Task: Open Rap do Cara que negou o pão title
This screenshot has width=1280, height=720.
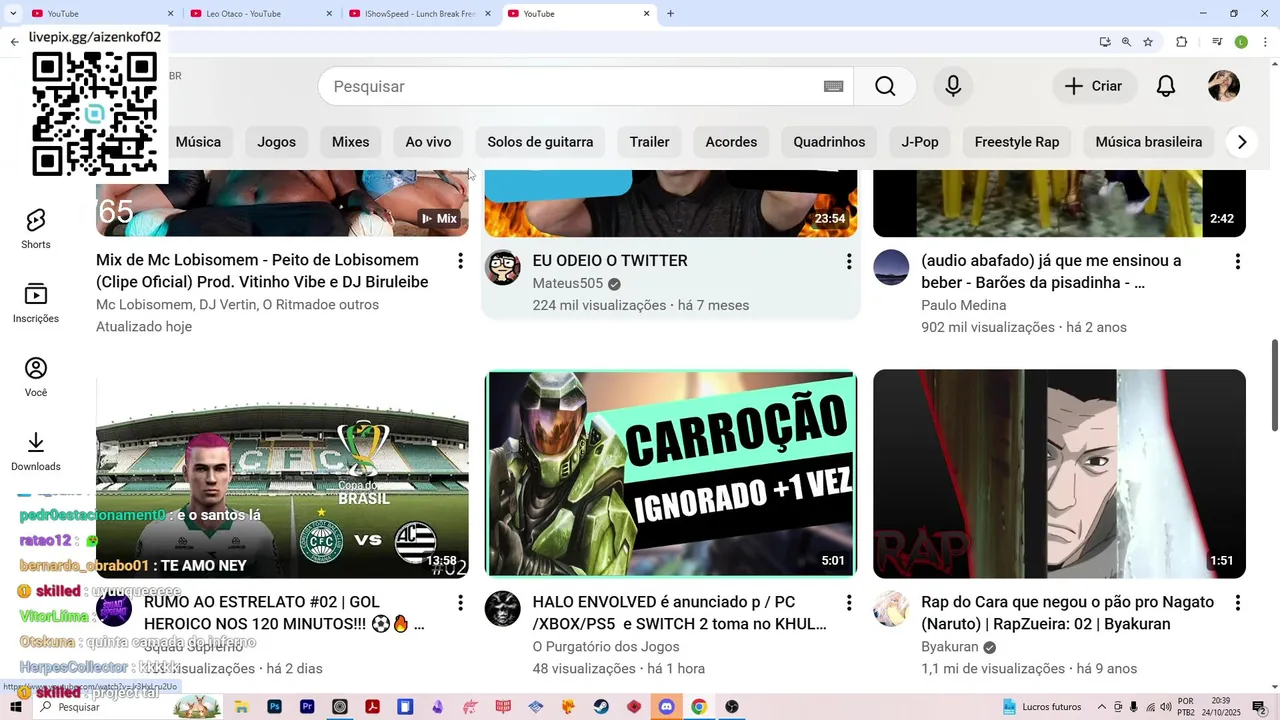Action: click(1067, 613)
